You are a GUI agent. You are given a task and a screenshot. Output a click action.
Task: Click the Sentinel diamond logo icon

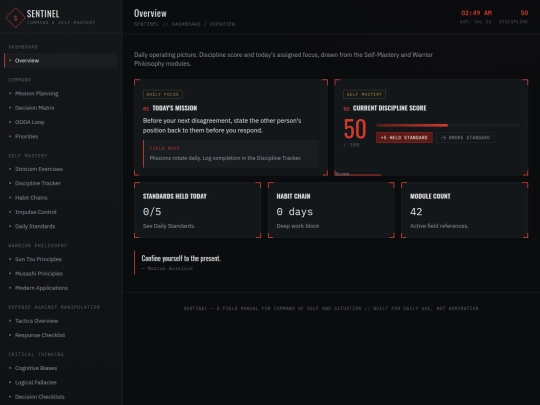coord(15,18)
